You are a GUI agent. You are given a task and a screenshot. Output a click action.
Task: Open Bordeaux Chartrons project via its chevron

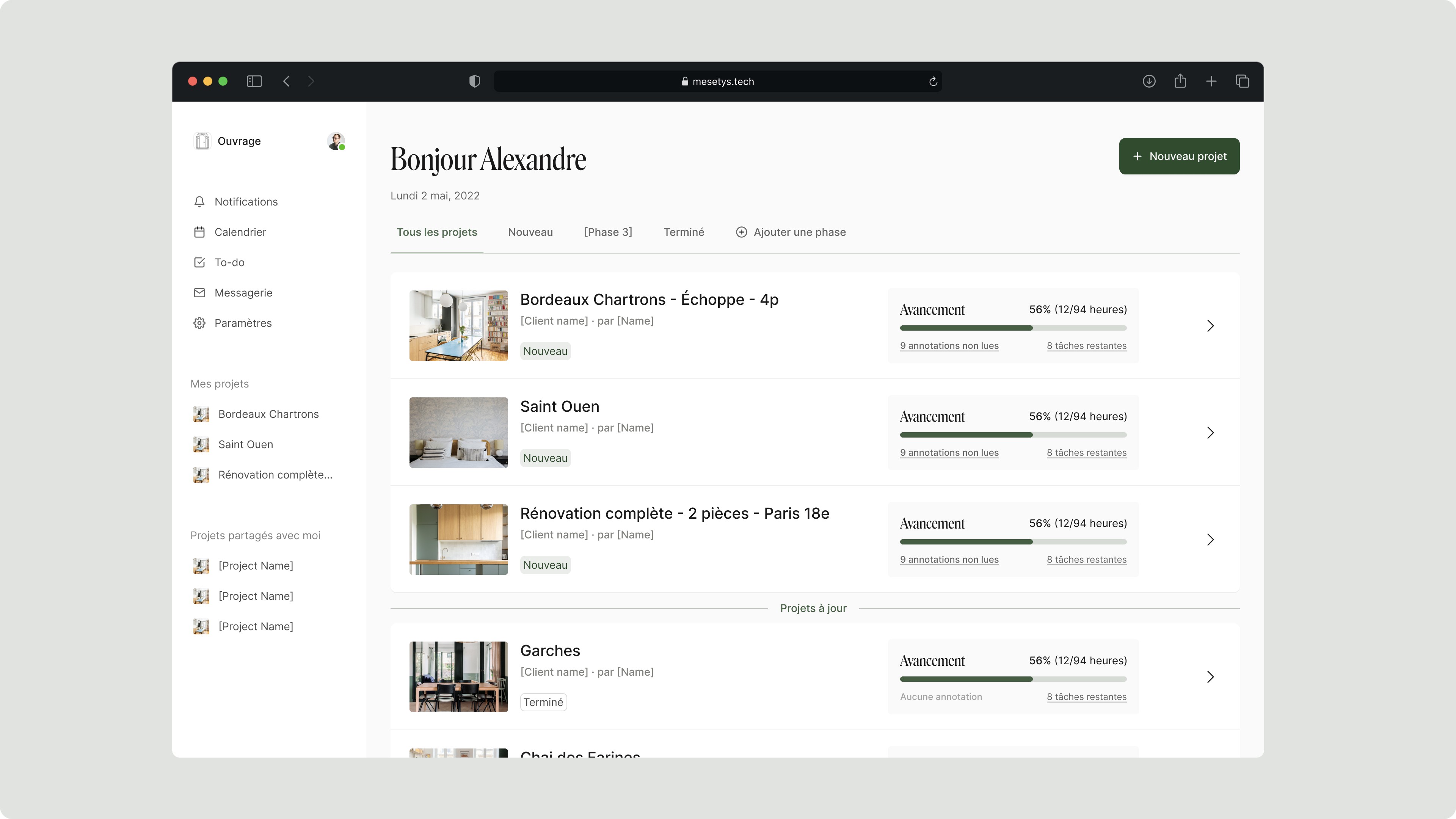(x=1210, y=326)
